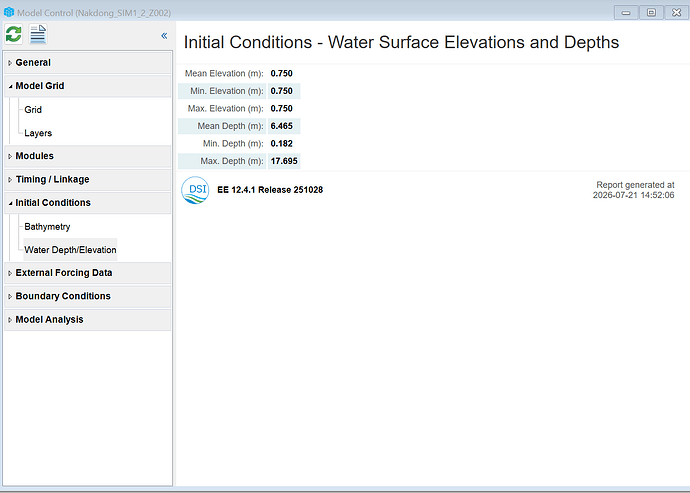Collapse the sidebar with double chevron
This screenshot has width=690, height=493.
point(164,36)
